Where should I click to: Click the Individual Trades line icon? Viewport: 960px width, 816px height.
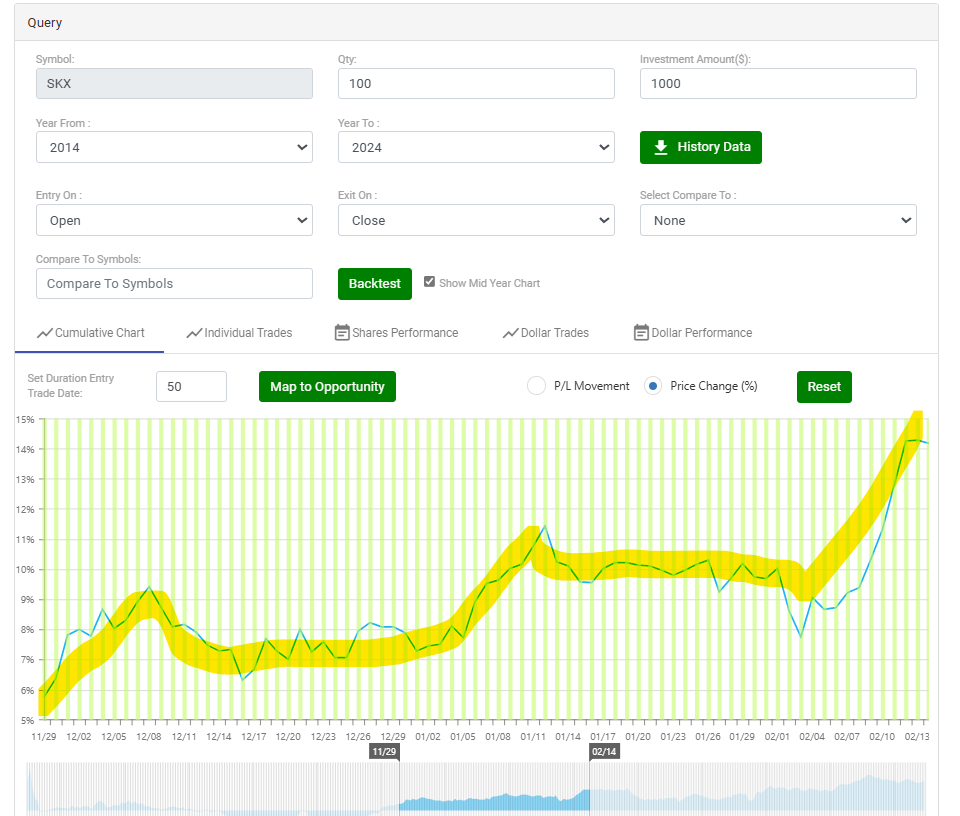[x=194, y=333]
